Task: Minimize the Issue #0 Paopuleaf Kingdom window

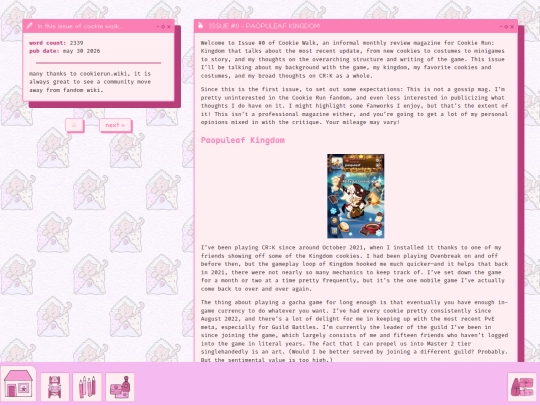Action: click(501, 27)
